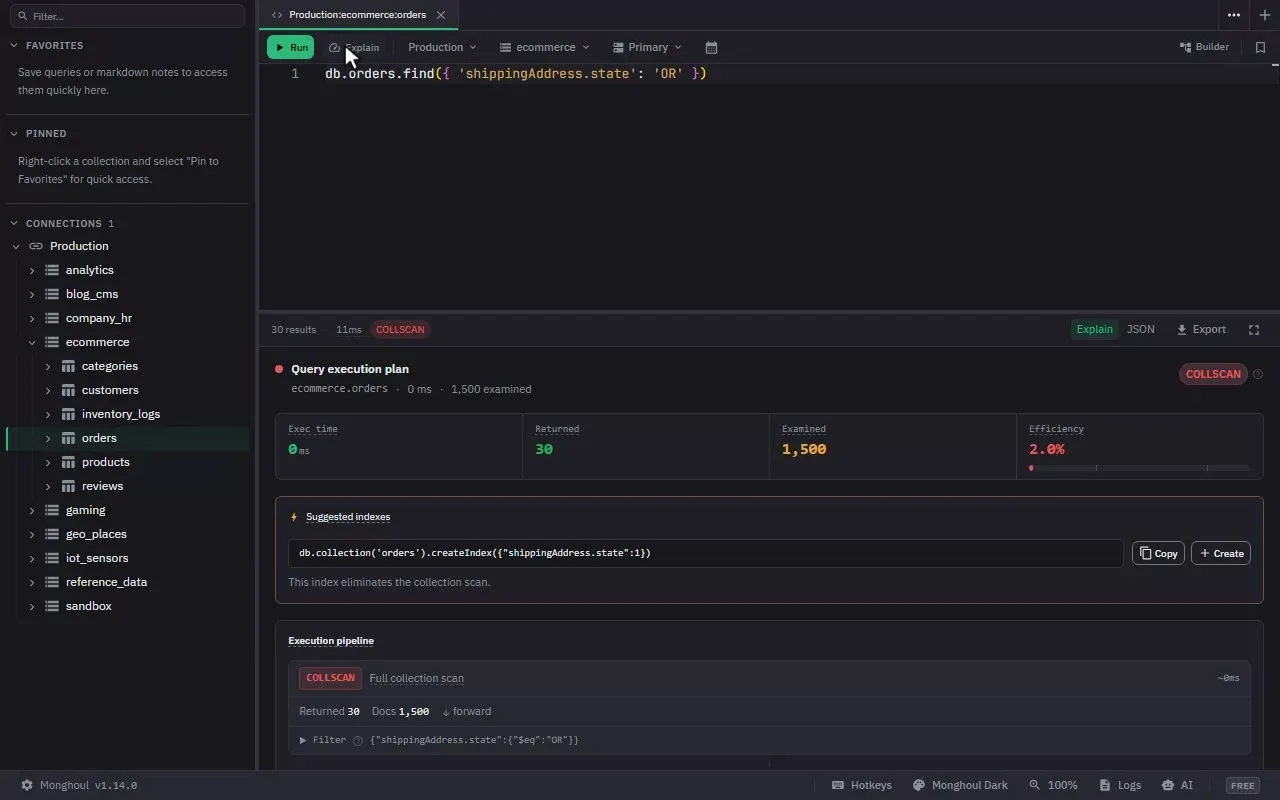The height and width of the screenshot is (800, 1280).
Task: Focus the sidebar Filter input
Action: click(127, 16)
